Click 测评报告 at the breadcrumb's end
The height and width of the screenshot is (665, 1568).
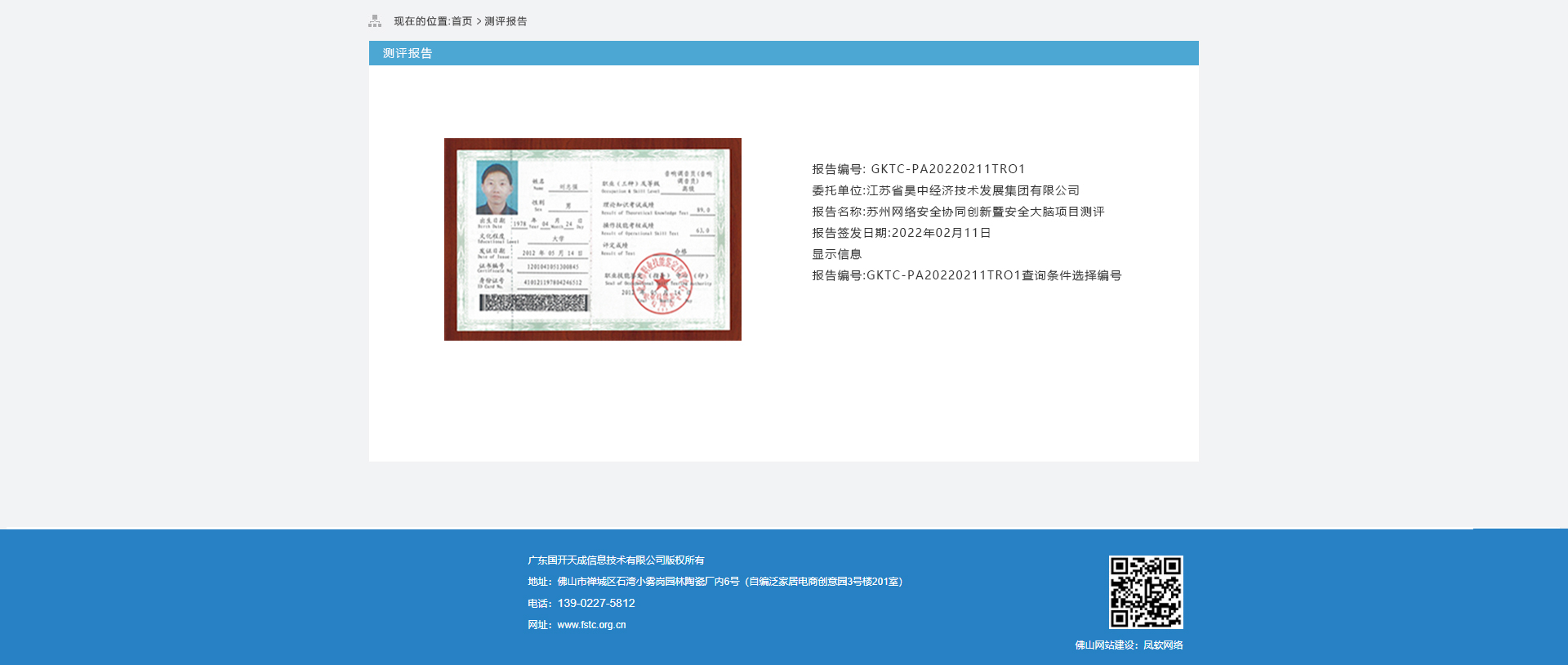click(x=506, y=21)
